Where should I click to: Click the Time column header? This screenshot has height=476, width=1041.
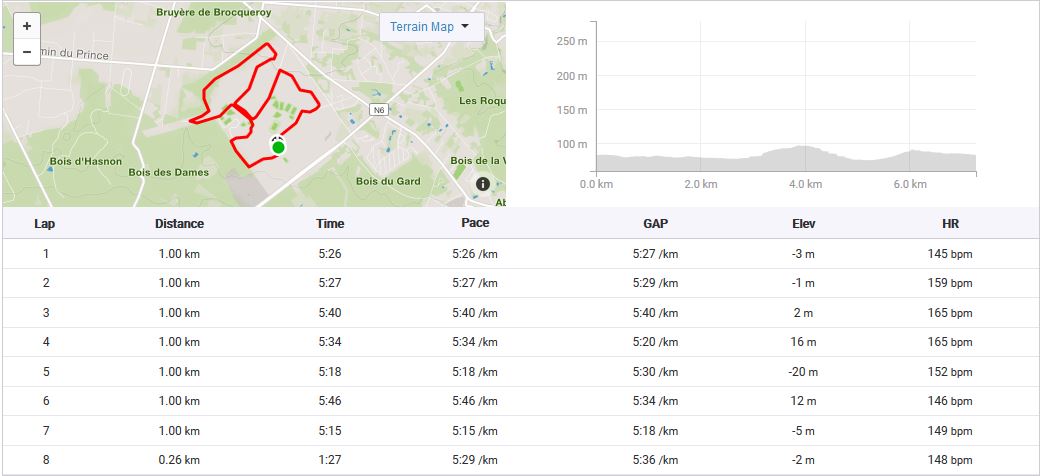click(x=330, y=224)
